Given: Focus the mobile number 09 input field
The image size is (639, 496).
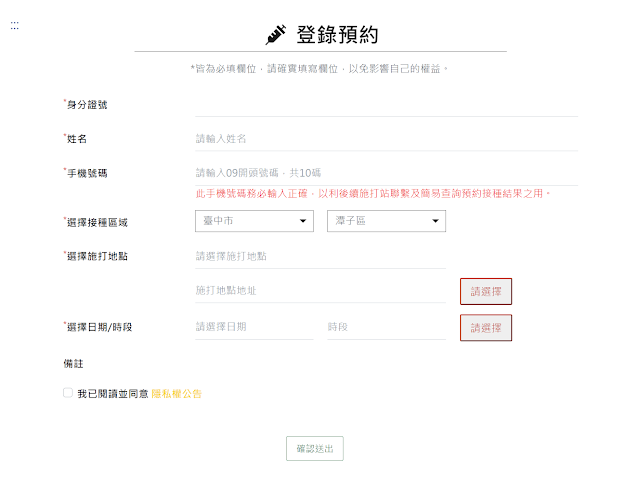Looking at the screenshot, I should [386, 173].
